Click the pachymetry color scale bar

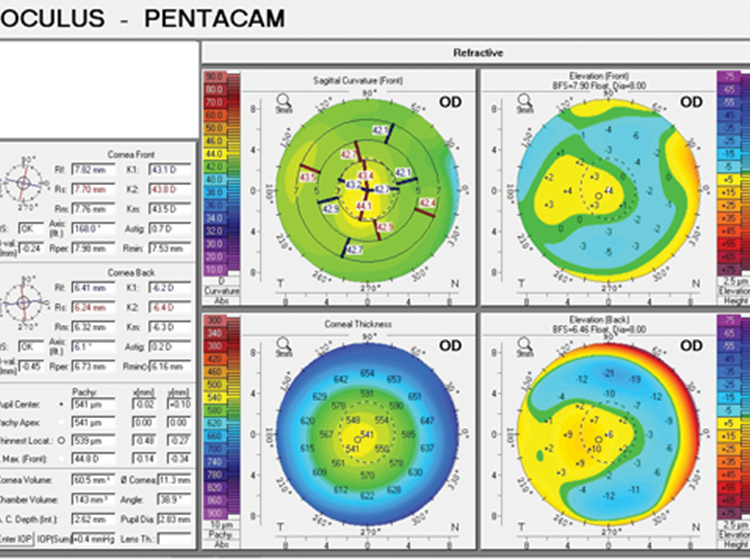coord(214,422)
